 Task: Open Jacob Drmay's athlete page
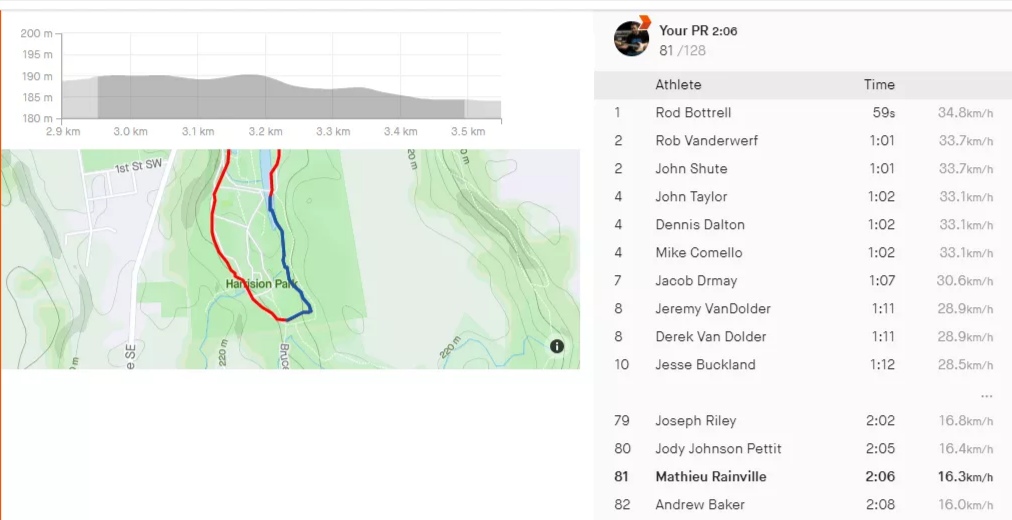pyautogui.click(x=696, y=281)
